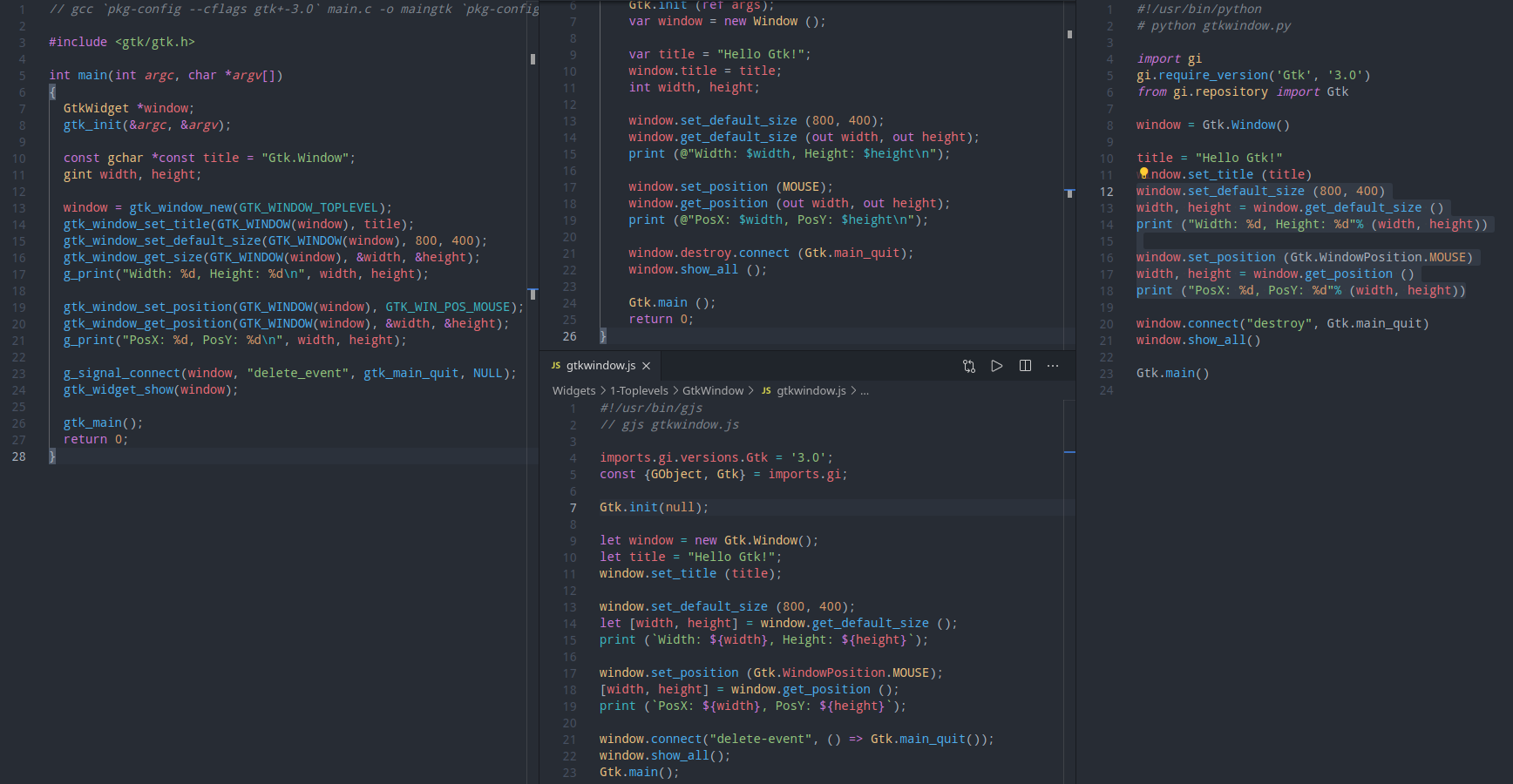Open gtkwindow.js breadcrumb file entry
The width and height of the screenshot is (1513, 784).
[804, 390]
